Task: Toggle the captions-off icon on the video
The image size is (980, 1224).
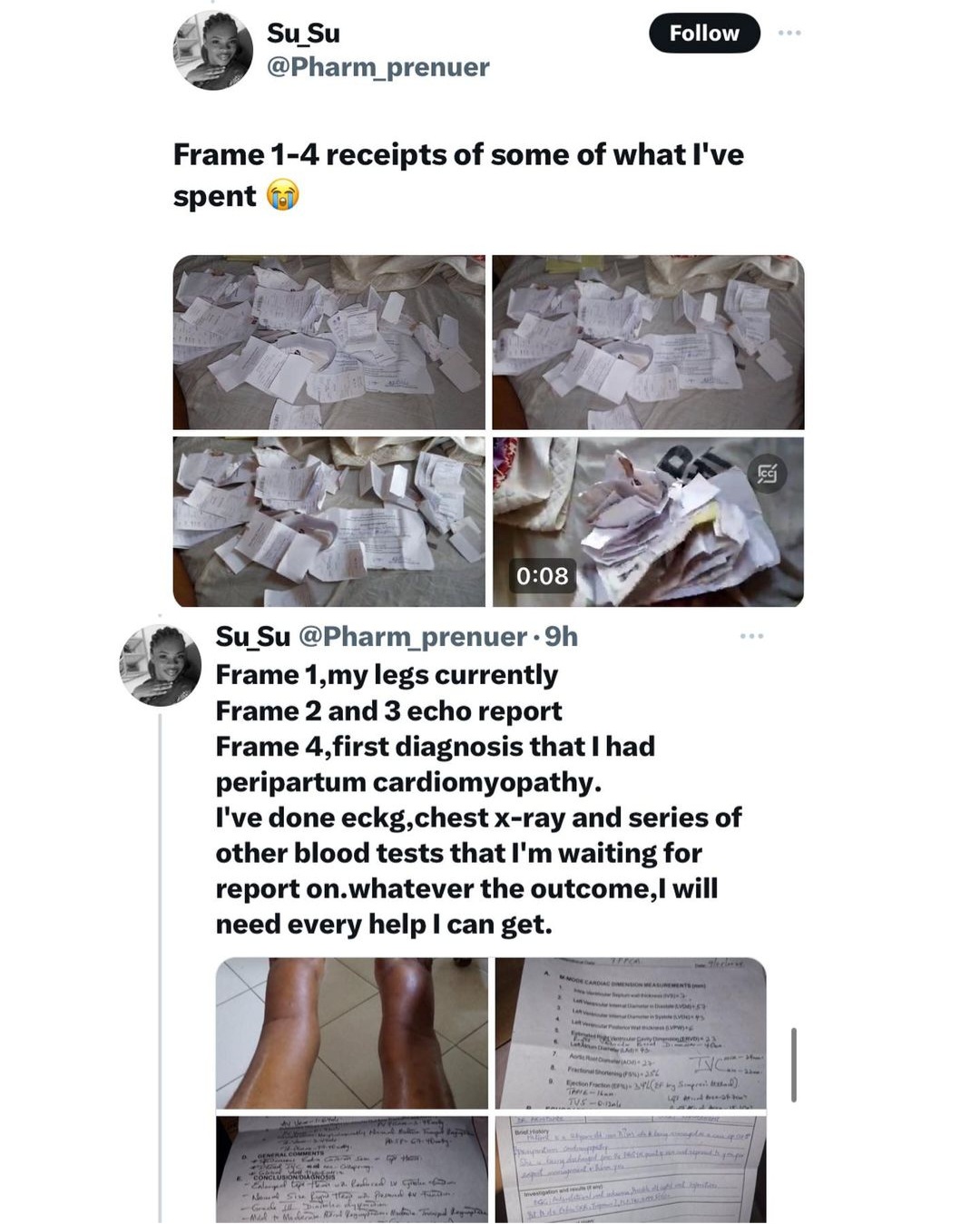Action: [x=767, y=474]
